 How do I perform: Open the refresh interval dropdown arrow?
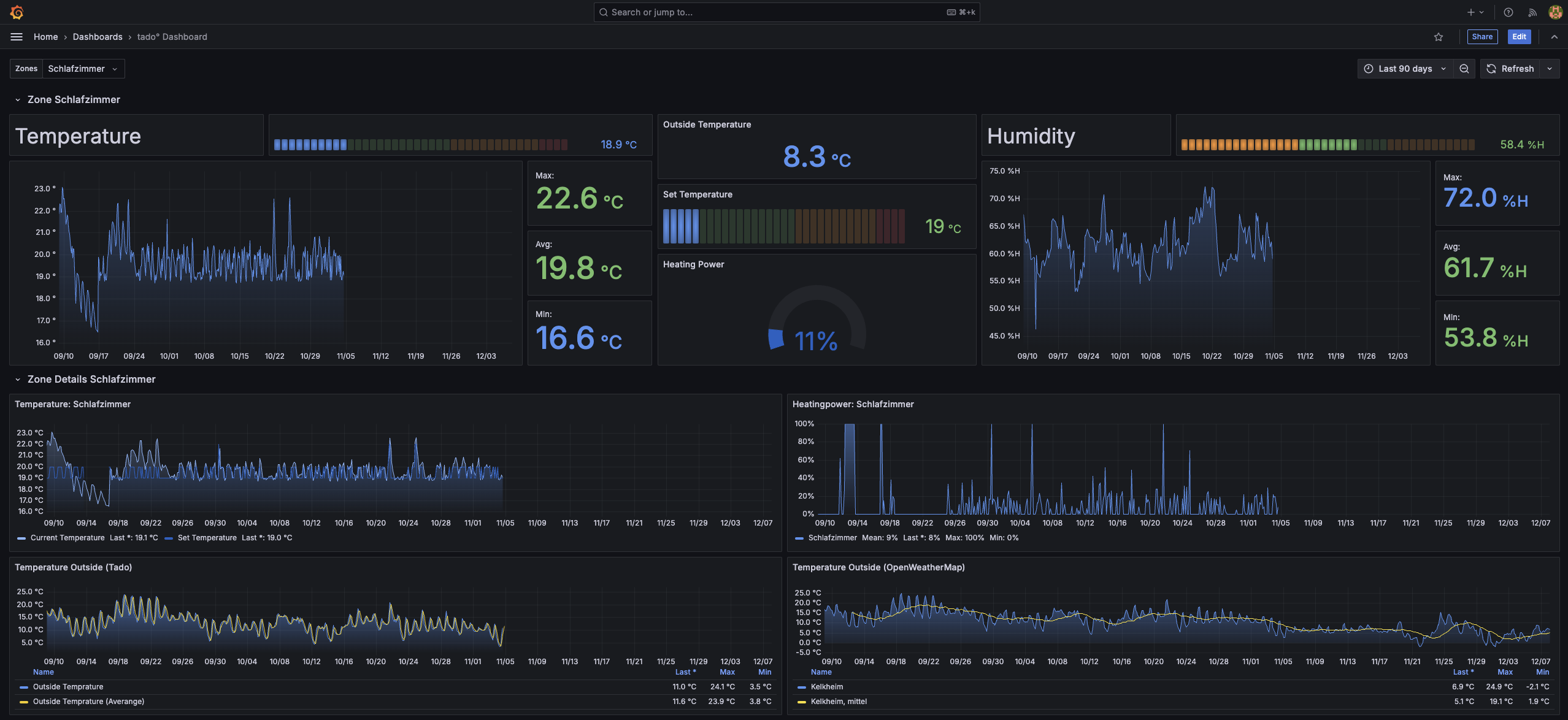coord(1550,69)
